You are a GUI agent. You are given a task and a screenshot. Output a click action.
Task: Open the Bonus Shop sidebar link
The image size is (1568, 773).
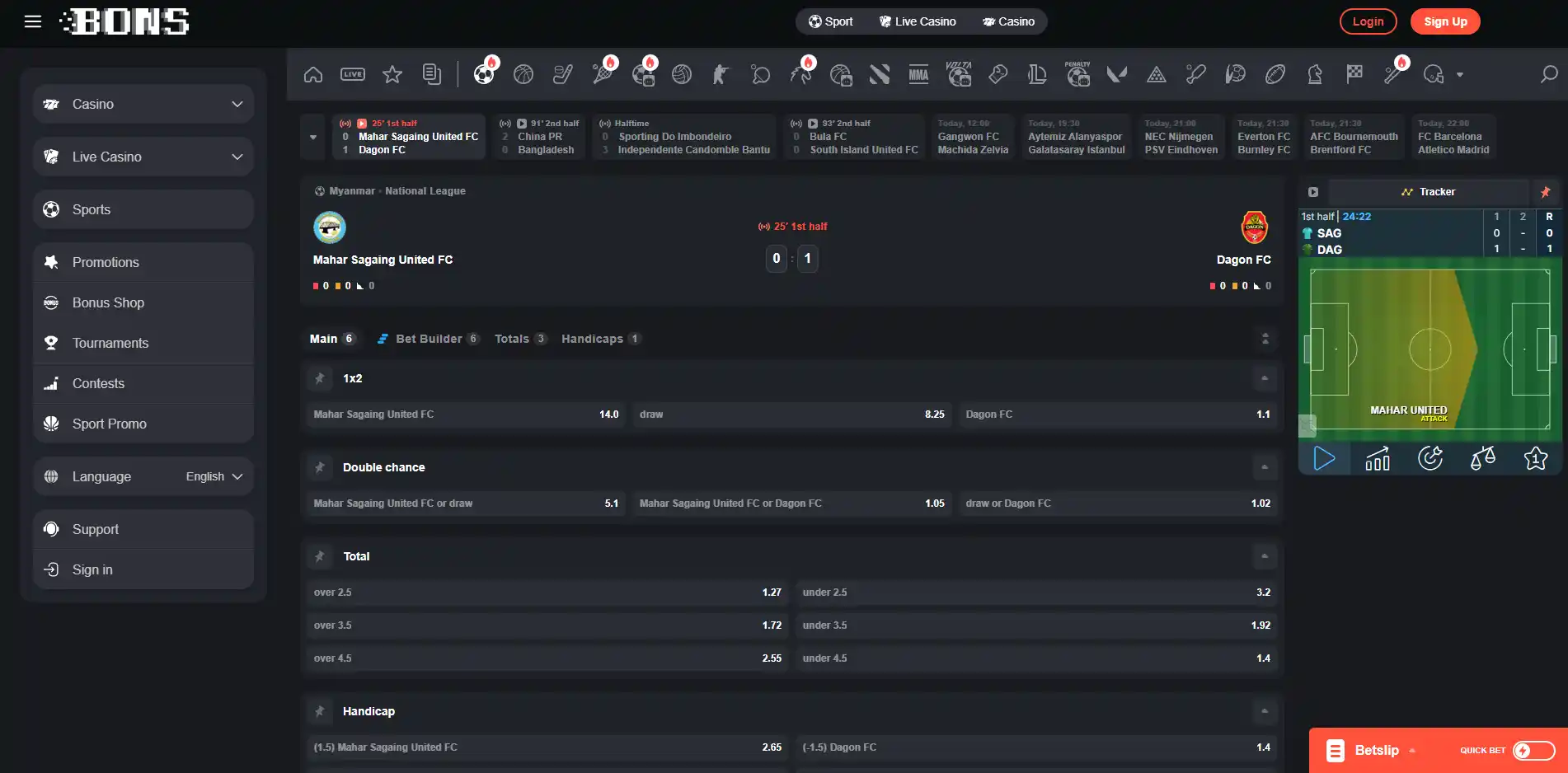coord(143,302)
